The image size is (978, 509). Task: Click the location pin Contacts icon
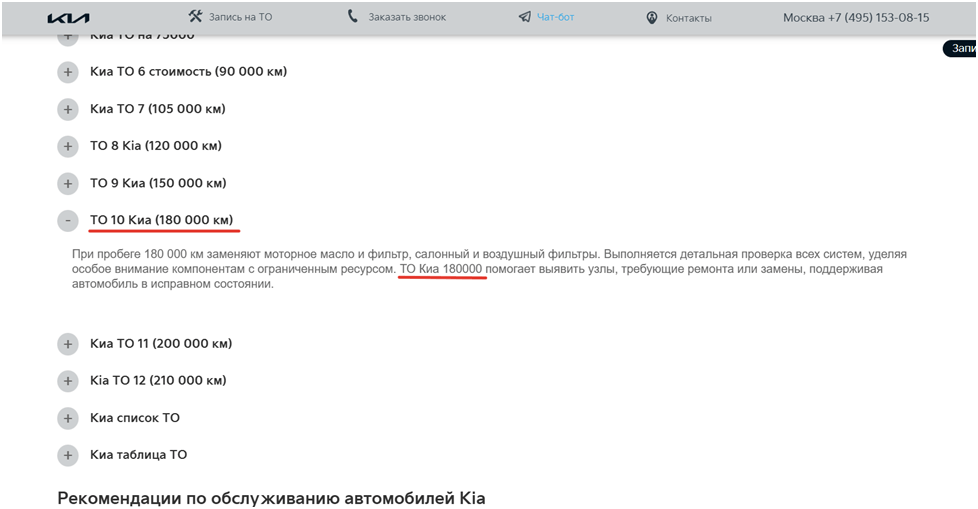pos(652,17)
